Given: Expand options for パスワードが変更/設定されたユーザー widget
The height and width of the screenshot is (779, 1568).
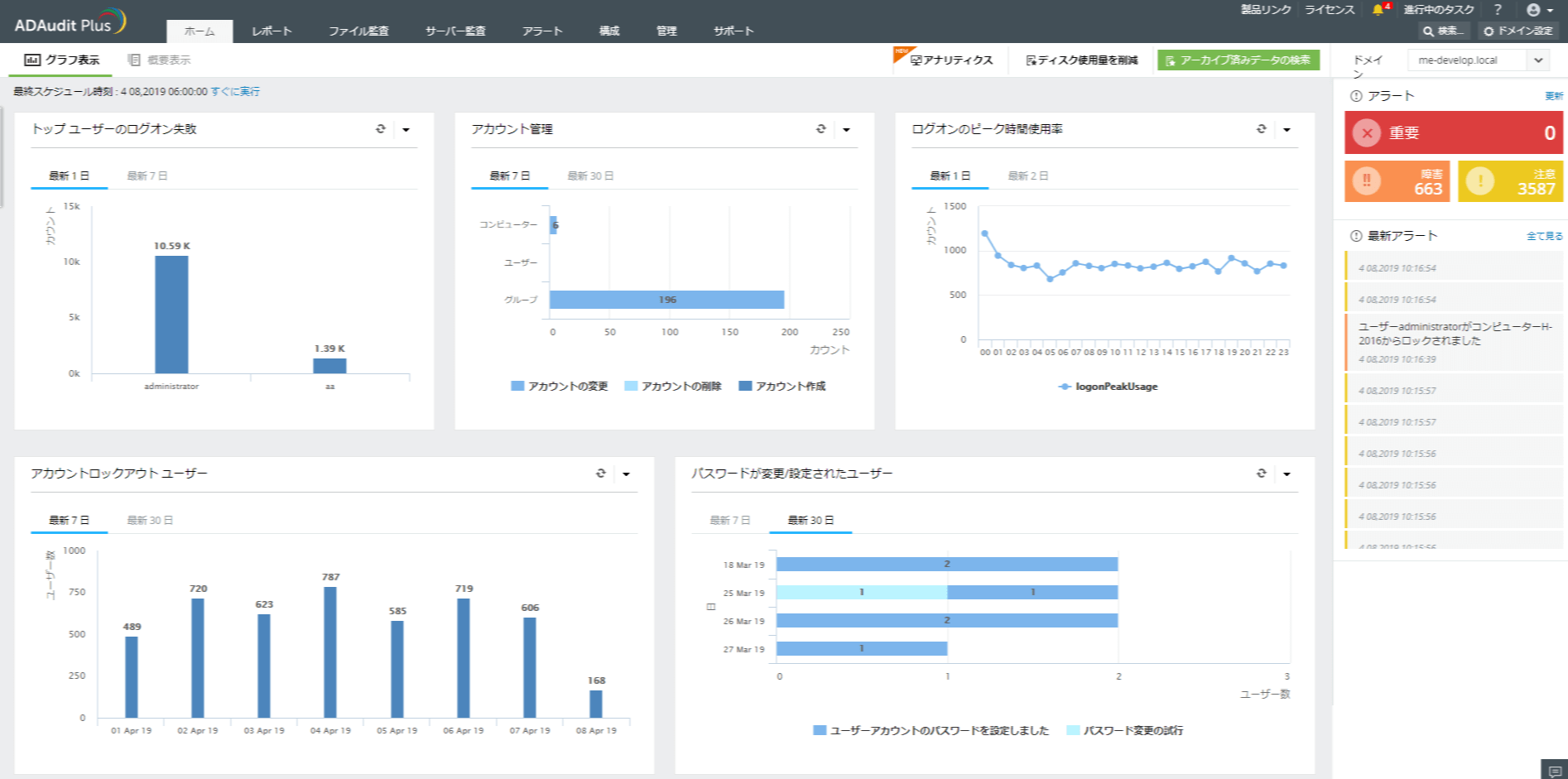Looking at the screenshot, I should pos(1287,474).
